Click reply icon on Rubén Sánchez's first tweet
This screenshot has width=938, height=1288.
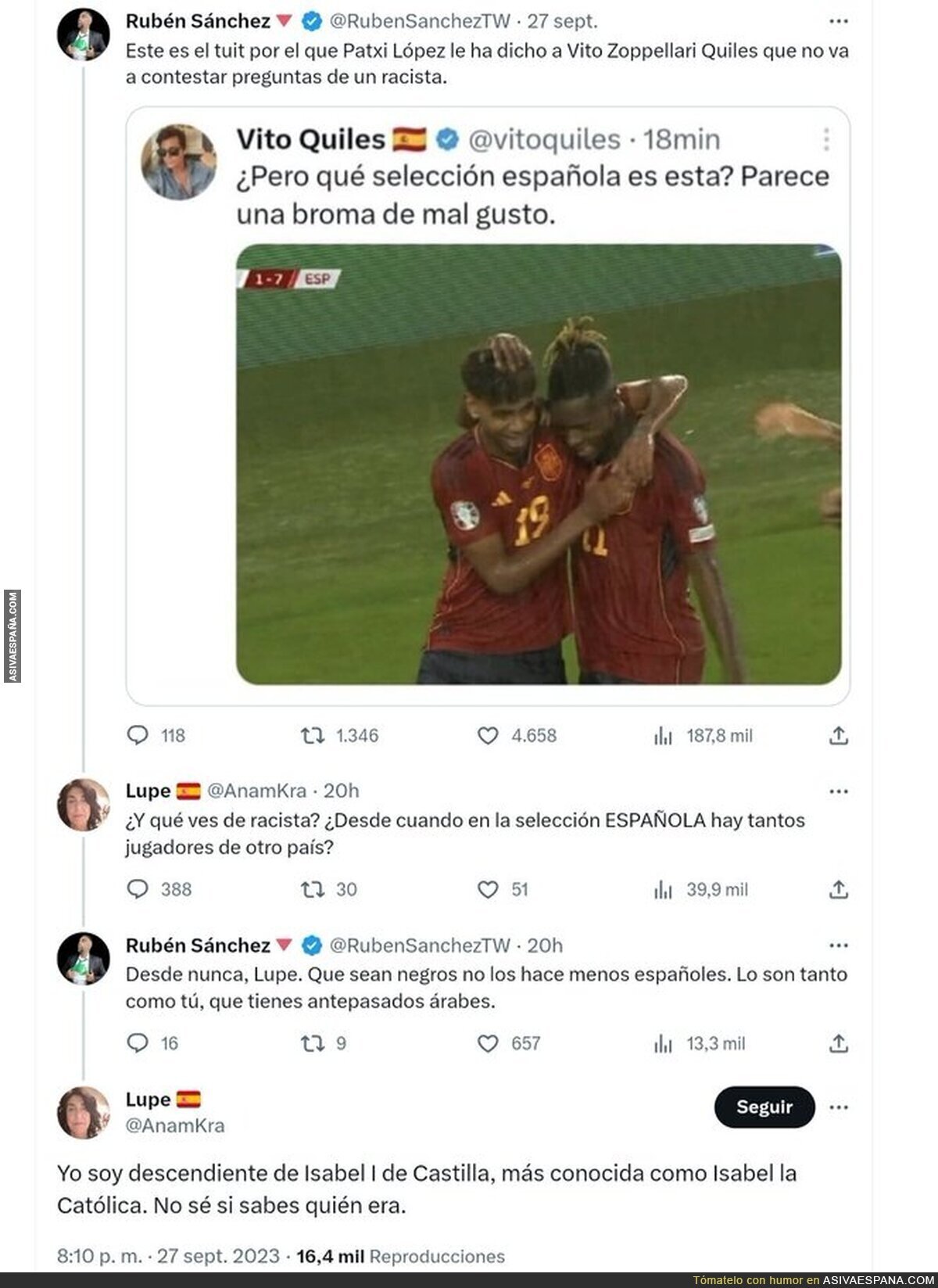(x=138, y=735)
